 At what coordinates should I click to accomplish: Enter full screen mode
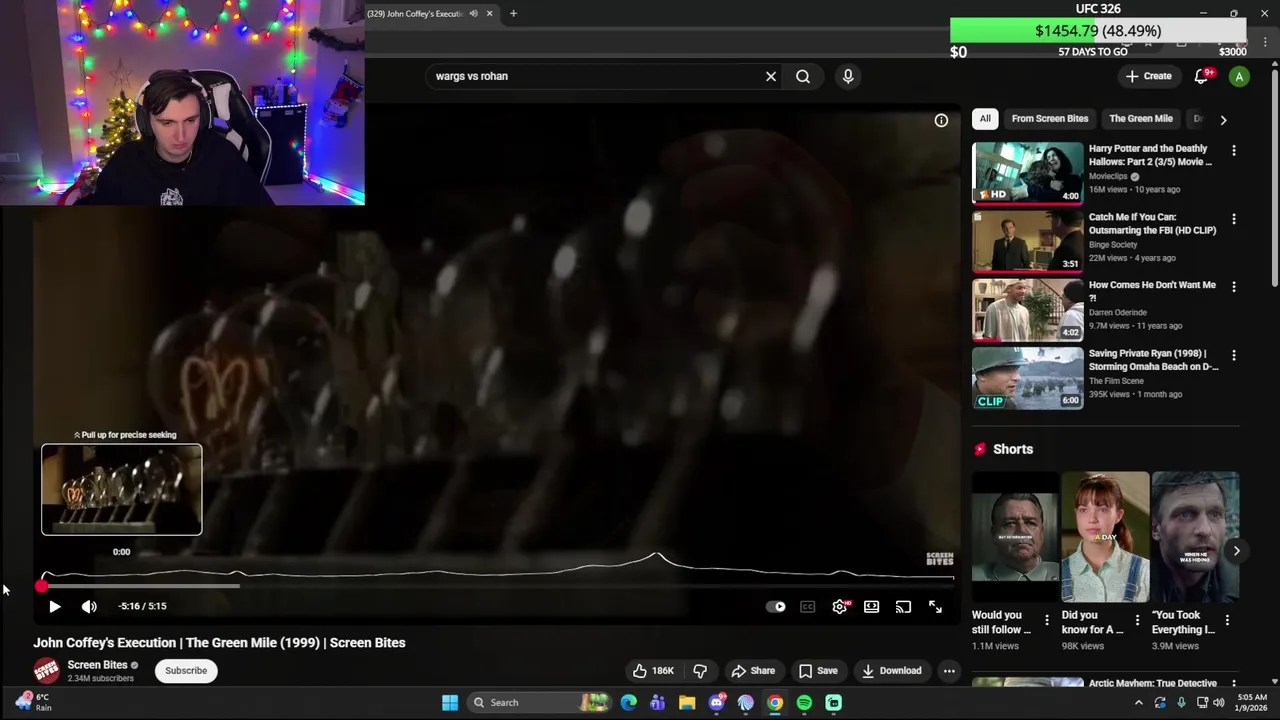pos(935,606)
